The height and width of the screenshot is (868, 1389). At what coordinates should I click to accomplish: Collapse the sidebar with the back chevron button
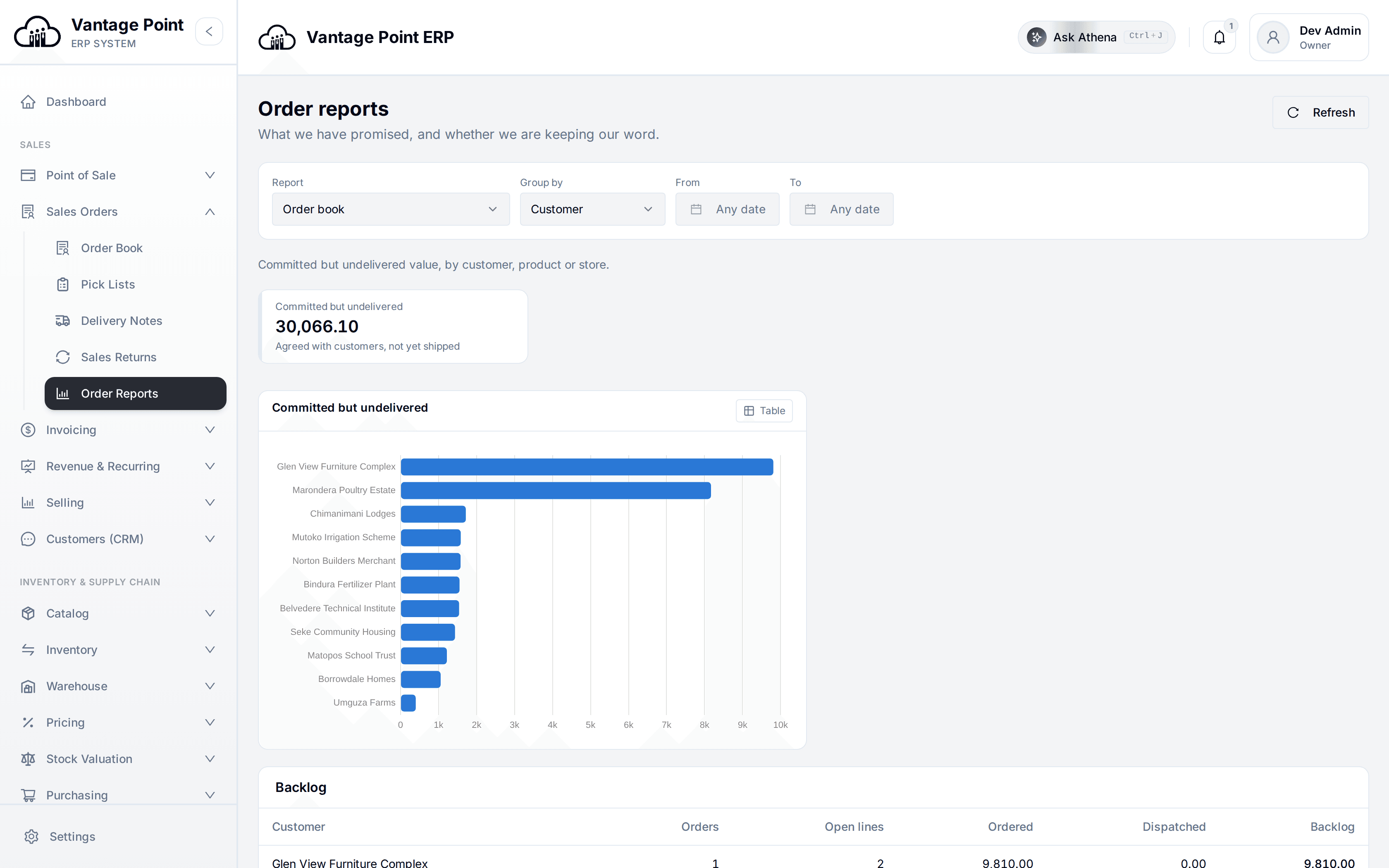coord(209,31)
